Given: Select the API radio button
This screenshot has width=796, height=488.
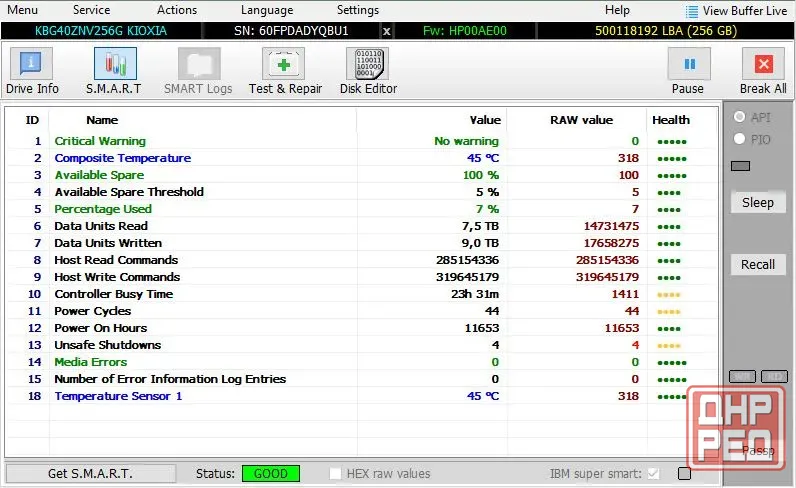Looking at the screenshot, I should click(740, 117).
